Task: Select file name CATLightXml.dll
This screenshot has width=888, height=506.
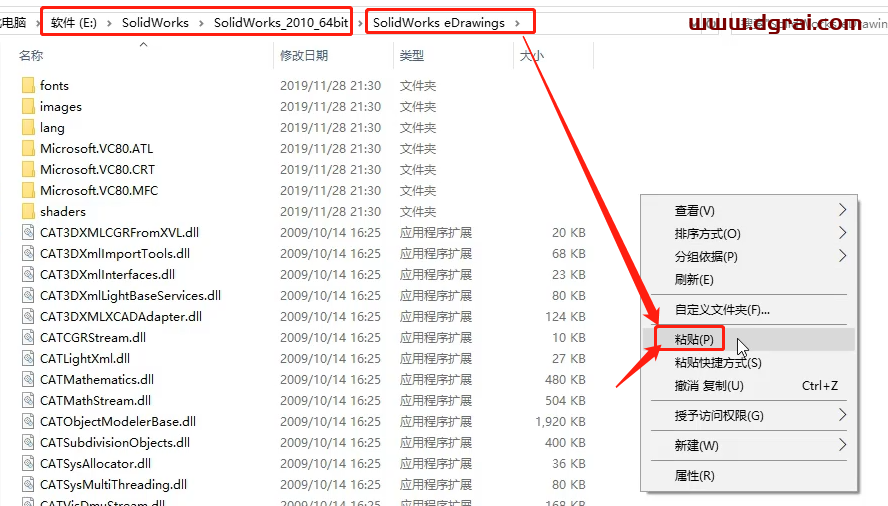Action: (x=85, y=358)
